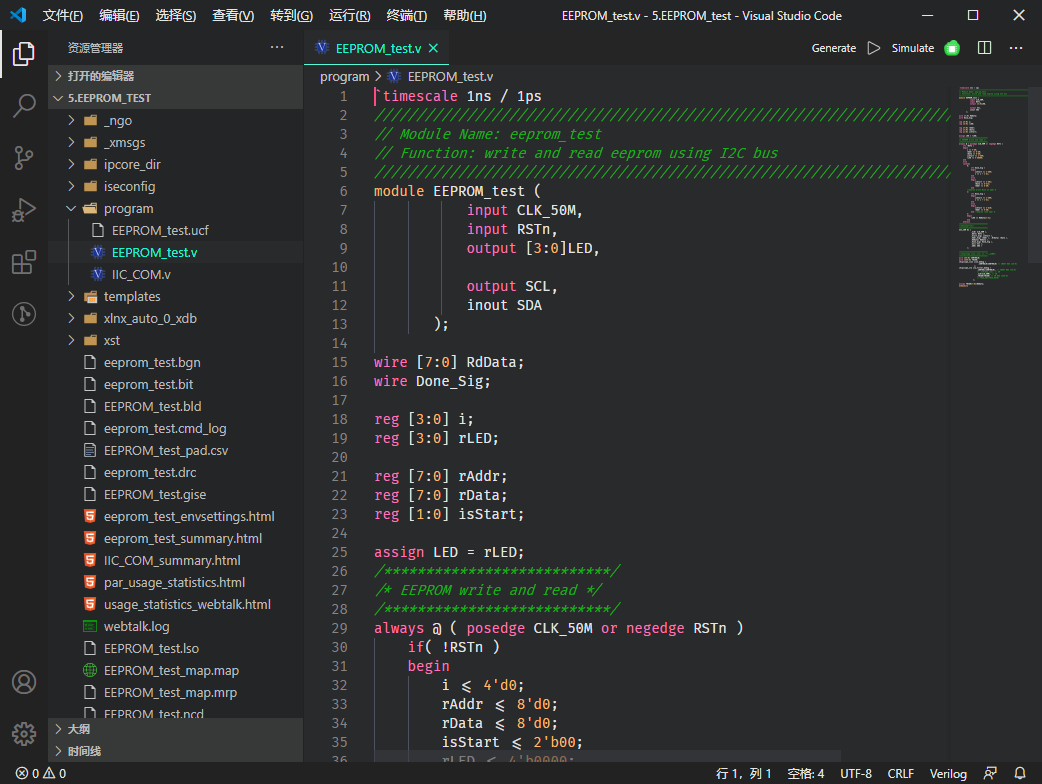Viewport: 1042px width, 784px height.
Task: Open the Run and Debug panel
Action: (24, 210)
